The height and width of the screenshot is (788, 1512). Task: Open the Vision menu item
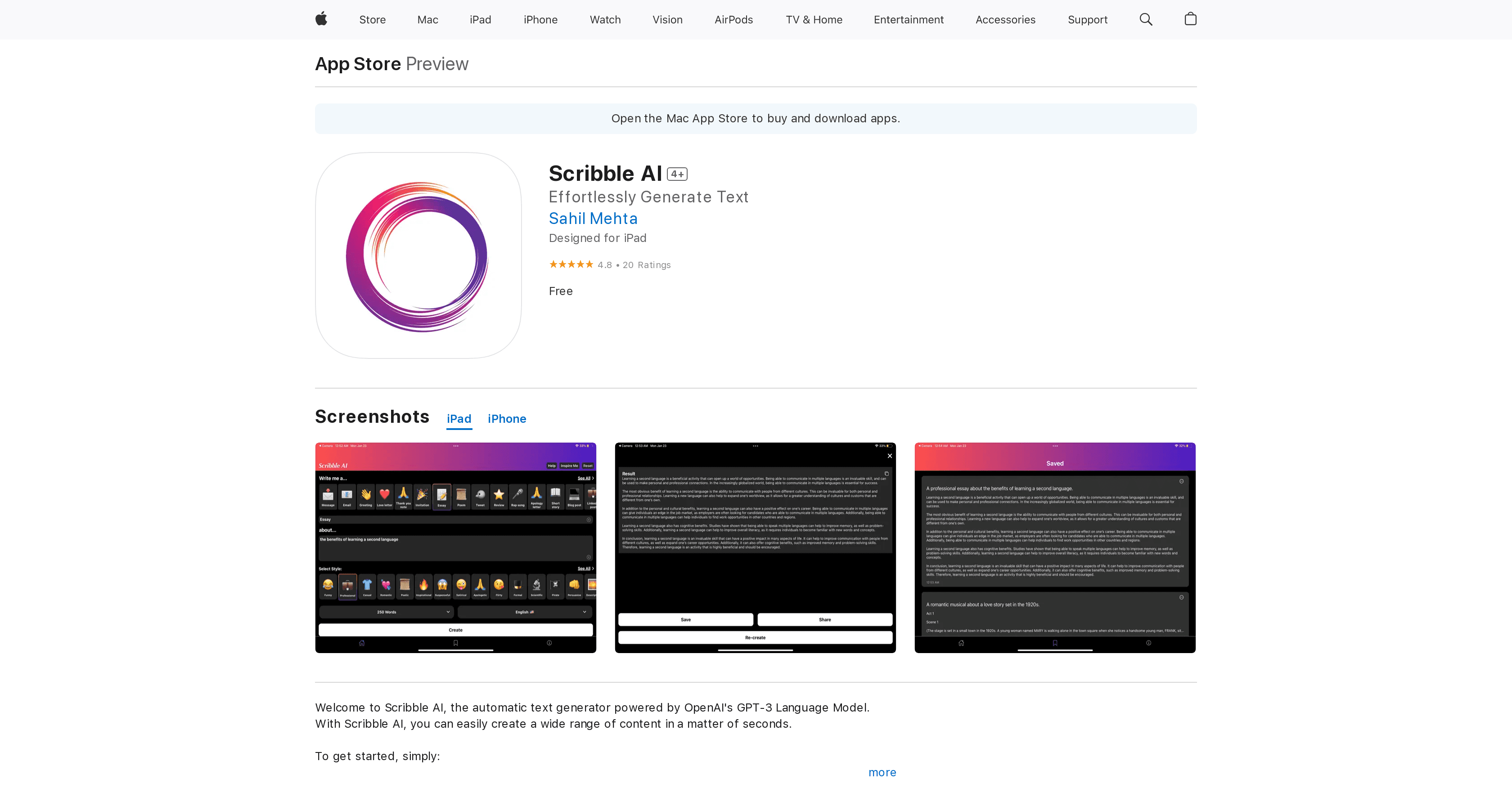point(667,19)
